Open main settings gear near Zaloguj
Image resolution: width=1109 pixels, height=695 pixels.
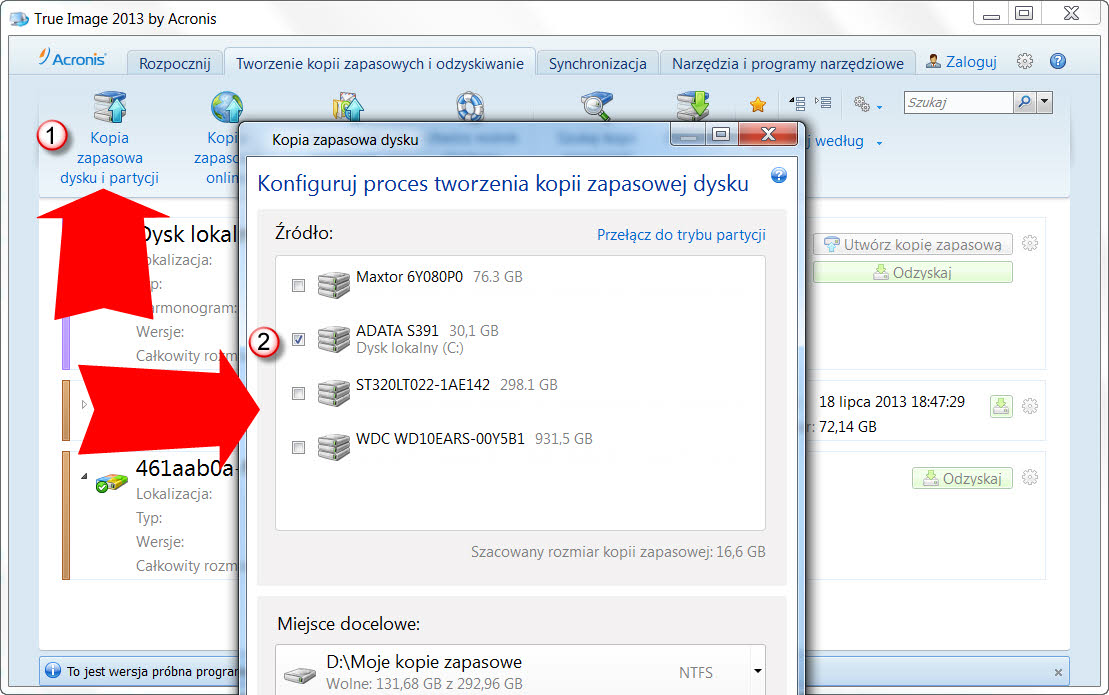point(1024,62)
